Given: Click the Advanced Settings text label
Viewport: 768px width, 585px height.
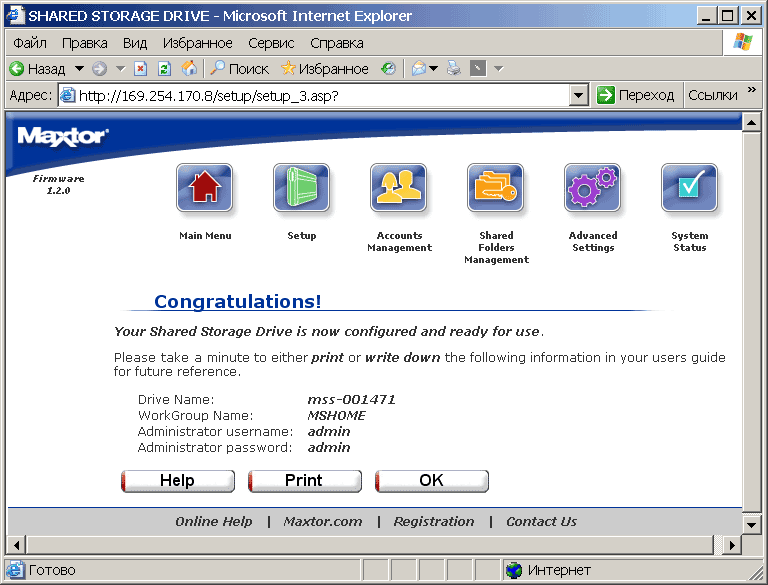Looking at the screenshot, I should [x=593, y=242].
